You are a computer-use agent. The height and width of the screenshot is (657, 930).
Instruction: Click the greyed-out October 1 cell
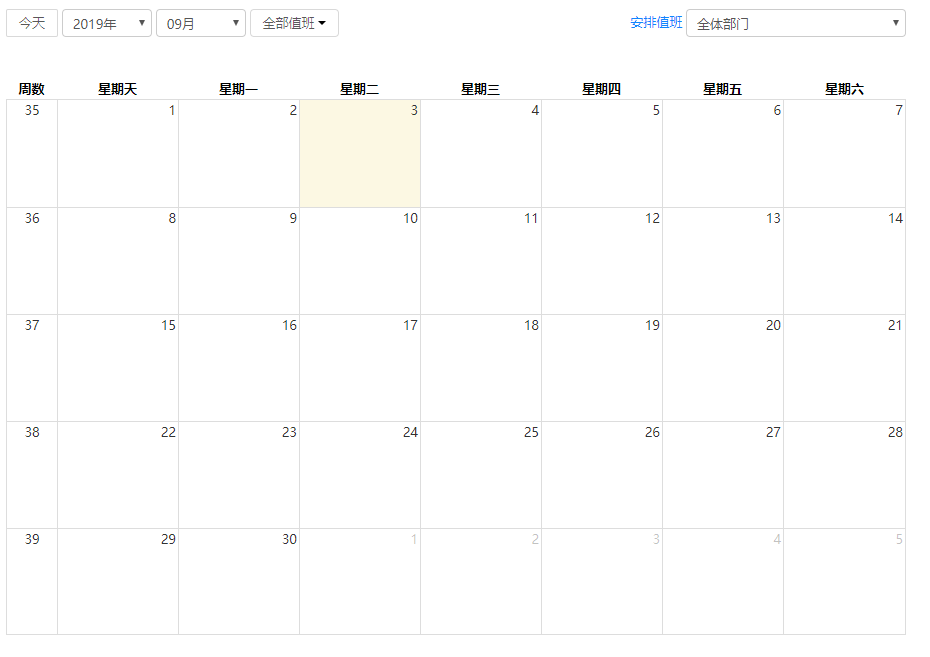click(x=360, y=582)
